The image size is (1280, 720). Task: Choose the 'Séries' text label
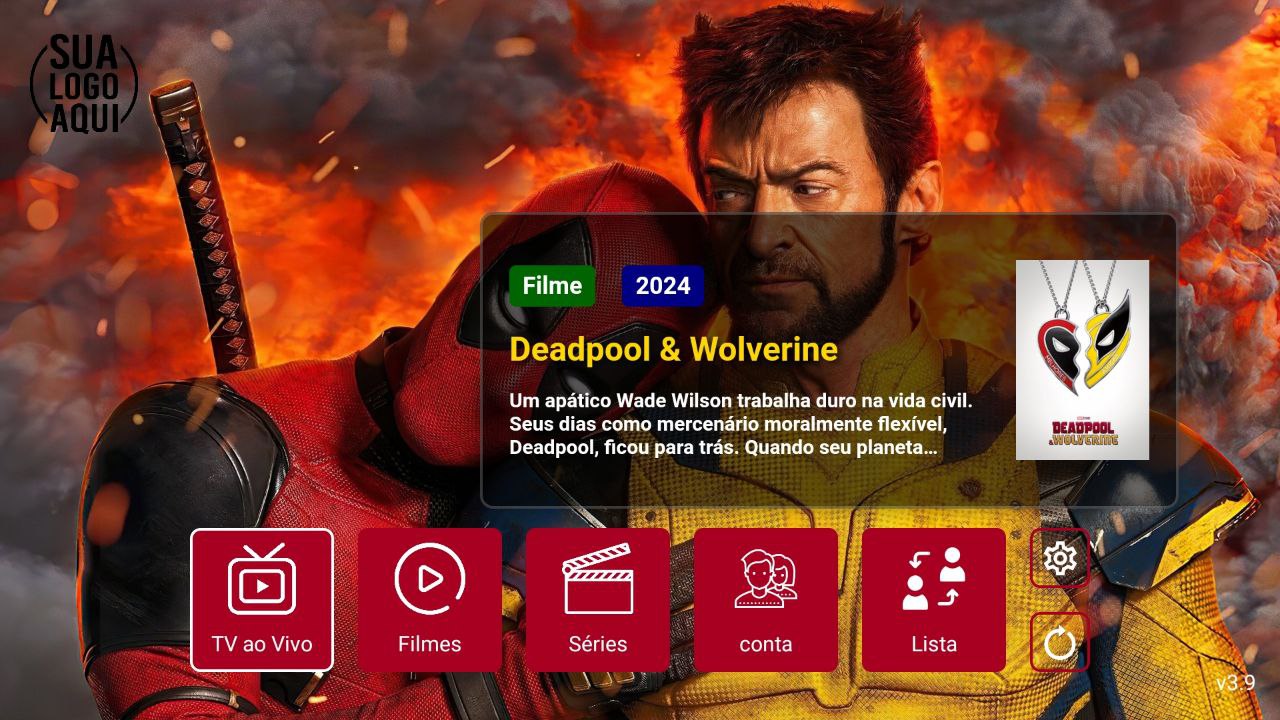(598, 644)
